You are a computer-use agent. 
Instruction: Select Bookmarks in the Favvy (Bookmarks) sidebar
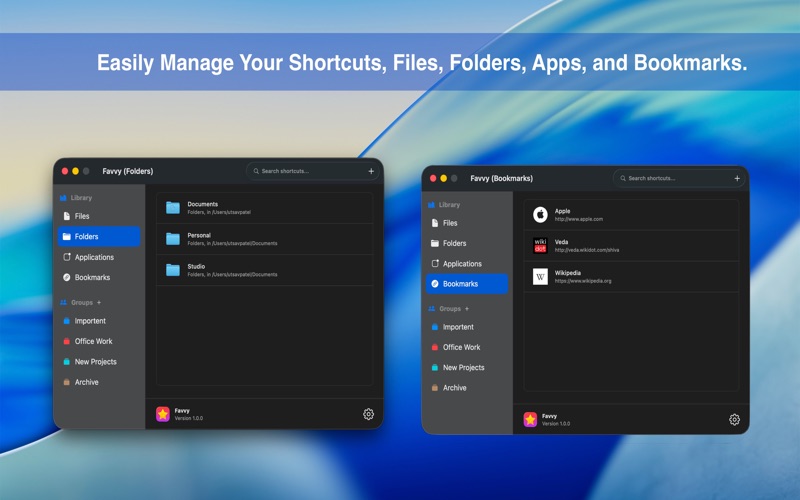467,284
